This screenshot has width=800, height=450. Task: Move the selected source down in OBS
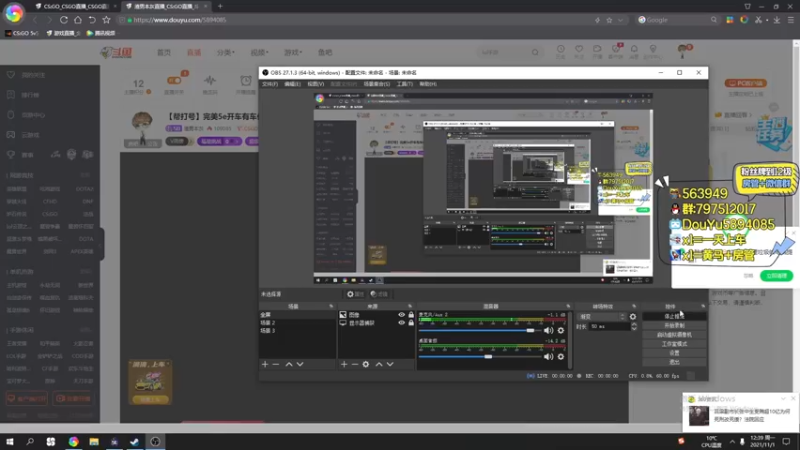pos(390,364)
